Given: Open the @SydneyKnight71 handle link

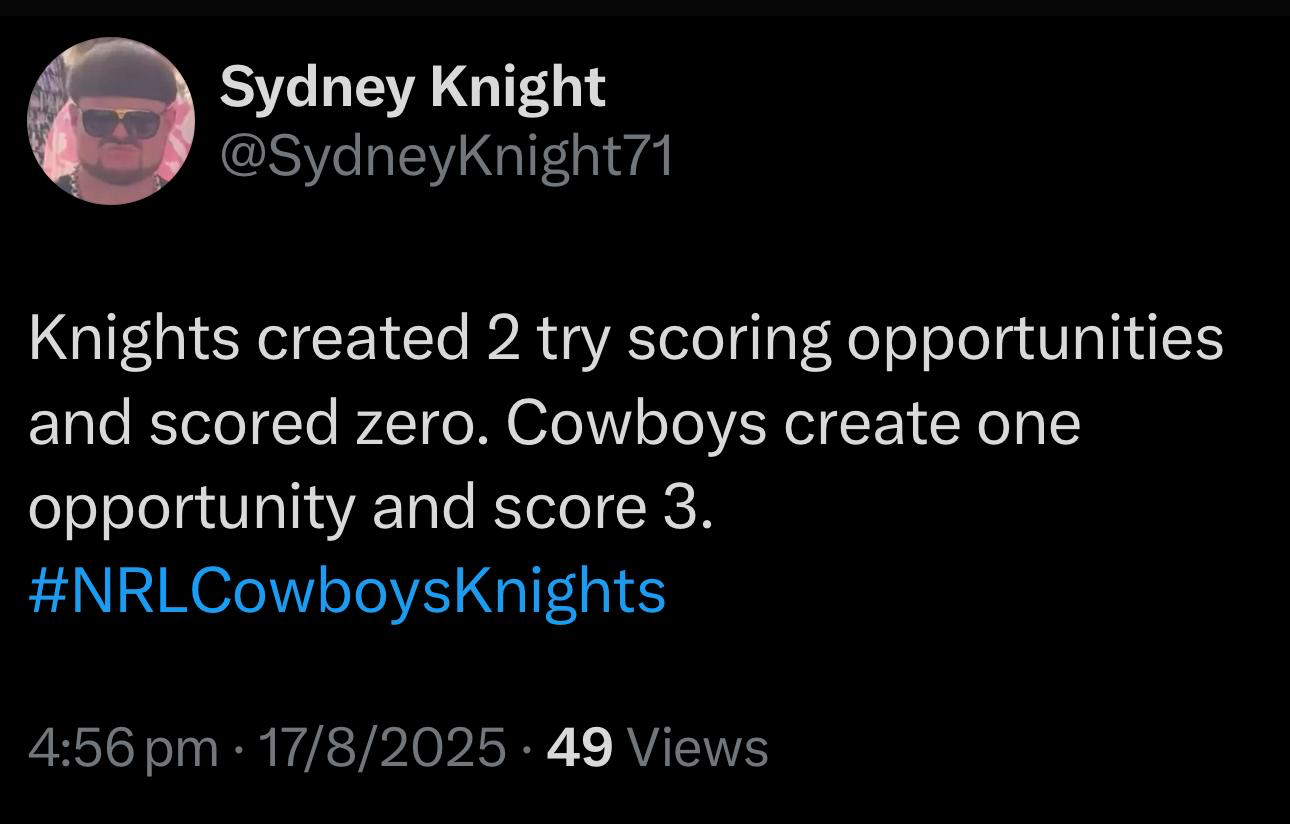Looking at the screenshot, I should tap(447, 156).
